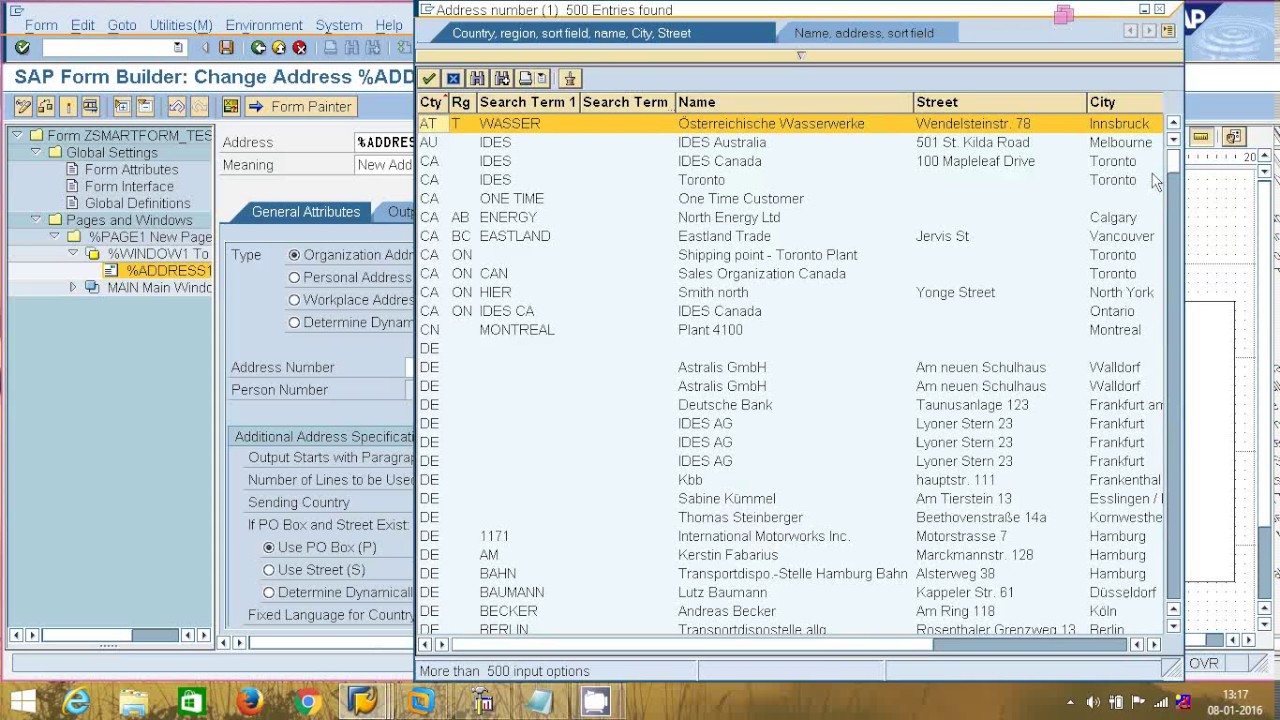Select the Use PO Box (P) radio button
1280x720 pixels.
tap(268, 547)
